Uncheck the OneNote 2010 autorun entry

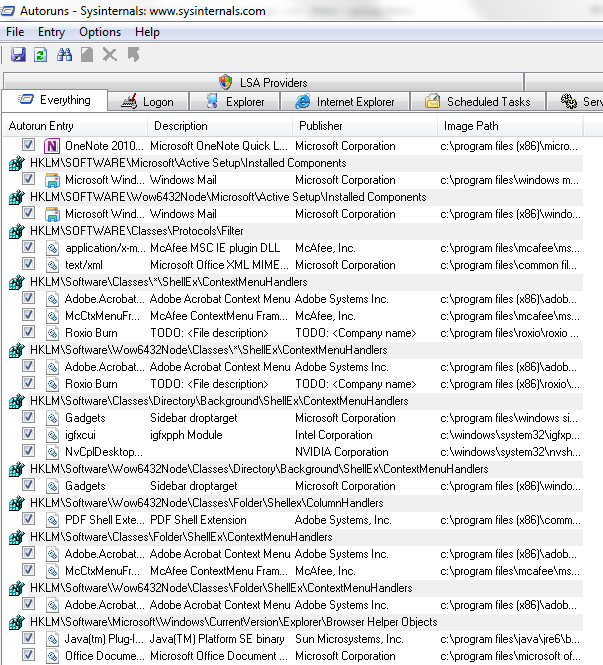click(x=28, y=145)
